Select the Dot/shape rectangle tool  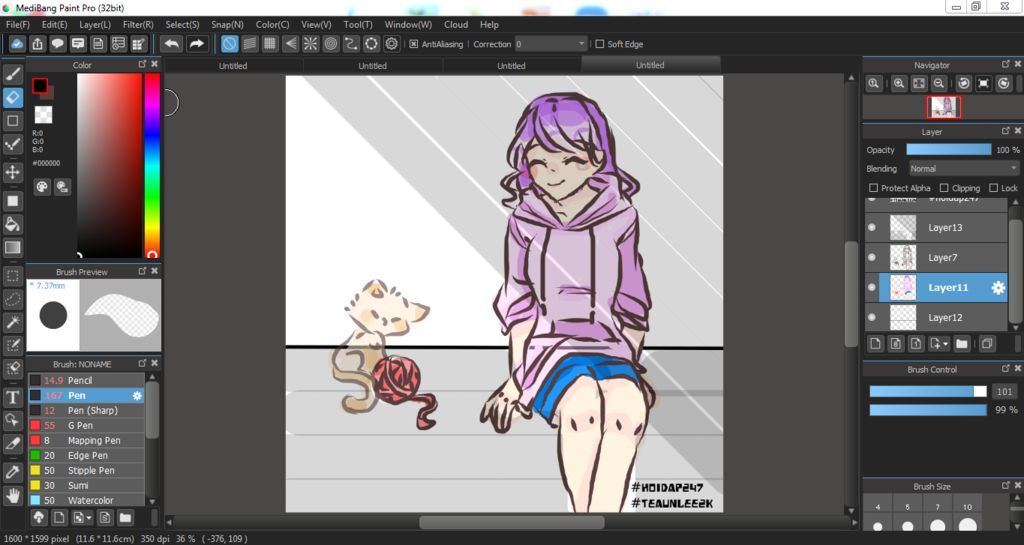pyautogui.click(x=12, y=121)
